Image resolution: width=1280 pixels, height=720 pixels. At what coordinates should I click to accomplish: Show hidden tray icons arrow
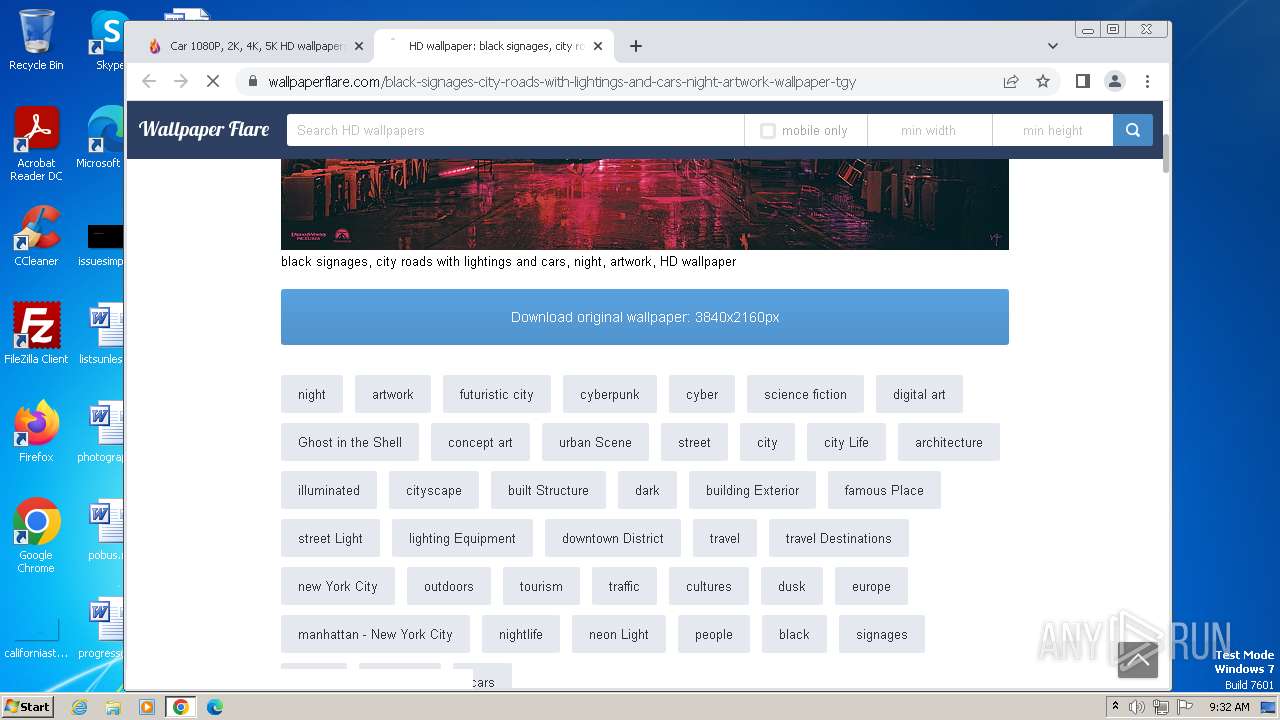(1115, 707)
